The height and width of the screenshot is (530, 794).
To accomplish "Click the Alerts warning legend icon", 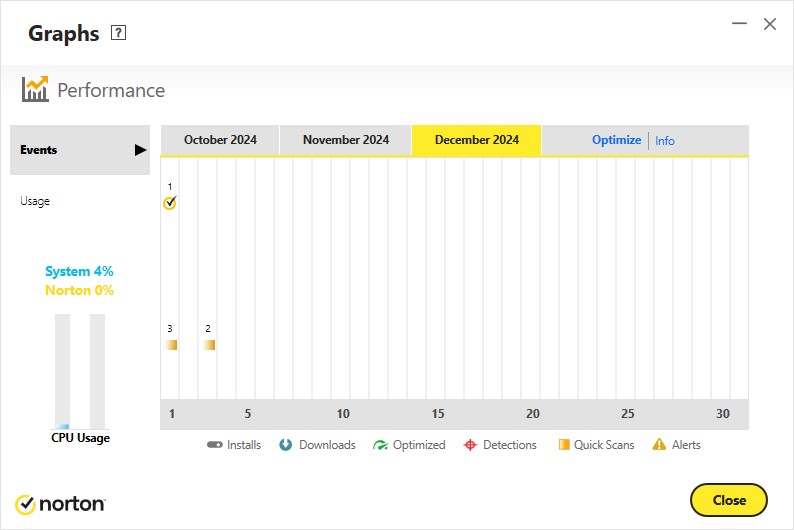I will click(x=659, y=444).
